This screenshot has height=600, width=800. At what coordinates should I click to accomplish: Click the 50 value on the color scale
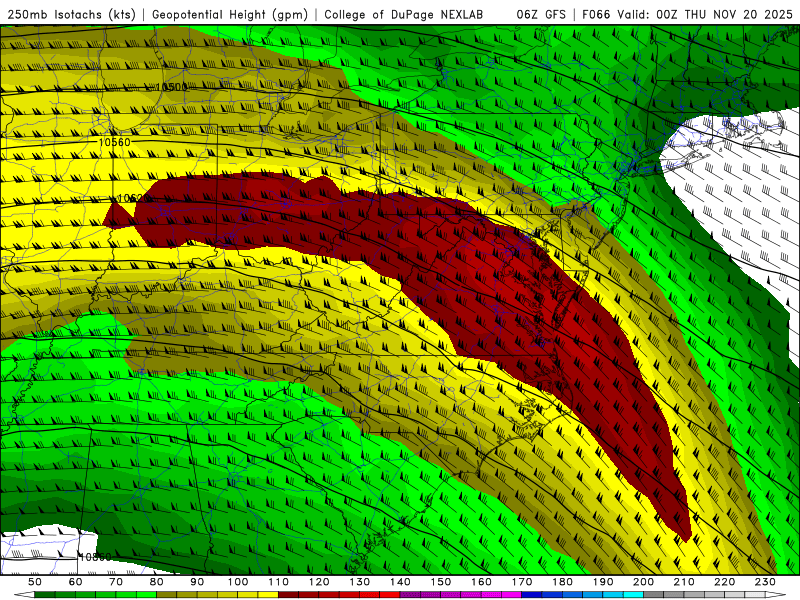[x=35, y=582]
